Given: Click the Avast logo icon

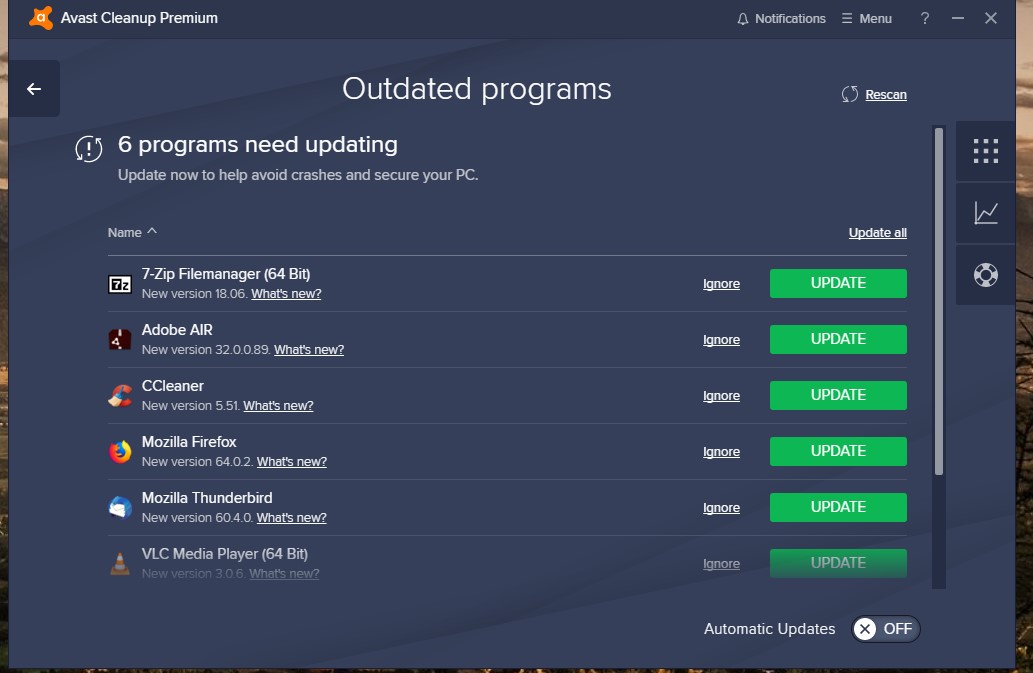Looking at the screenshot, I should click(x=41, y=18).
